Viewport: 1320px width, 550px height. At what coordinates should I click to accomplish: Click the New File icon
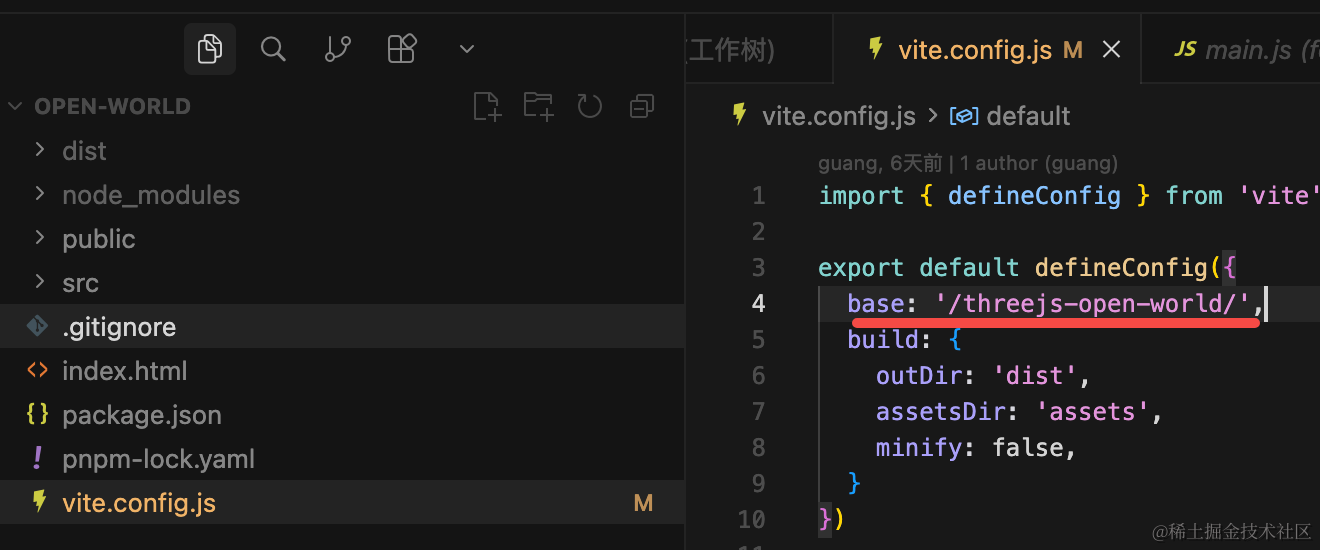click(x=487, y=106)
